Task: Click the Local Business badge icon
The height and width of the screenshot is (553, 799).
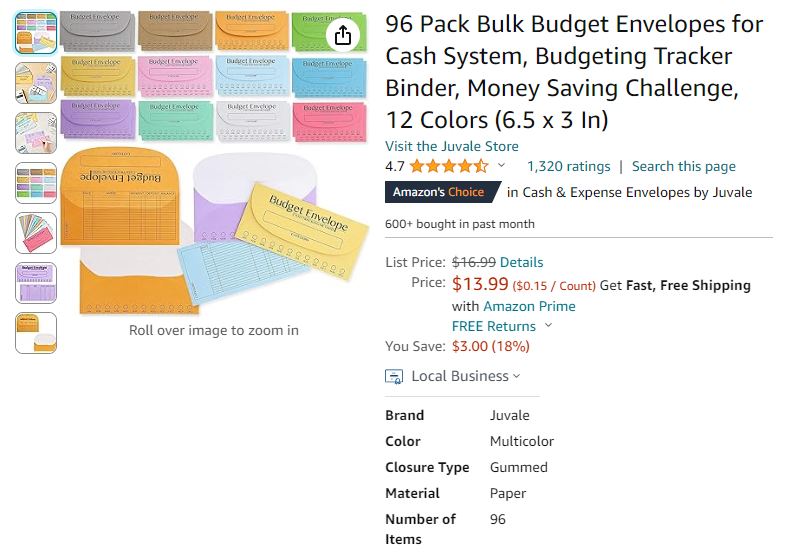Action: (395, 376)
